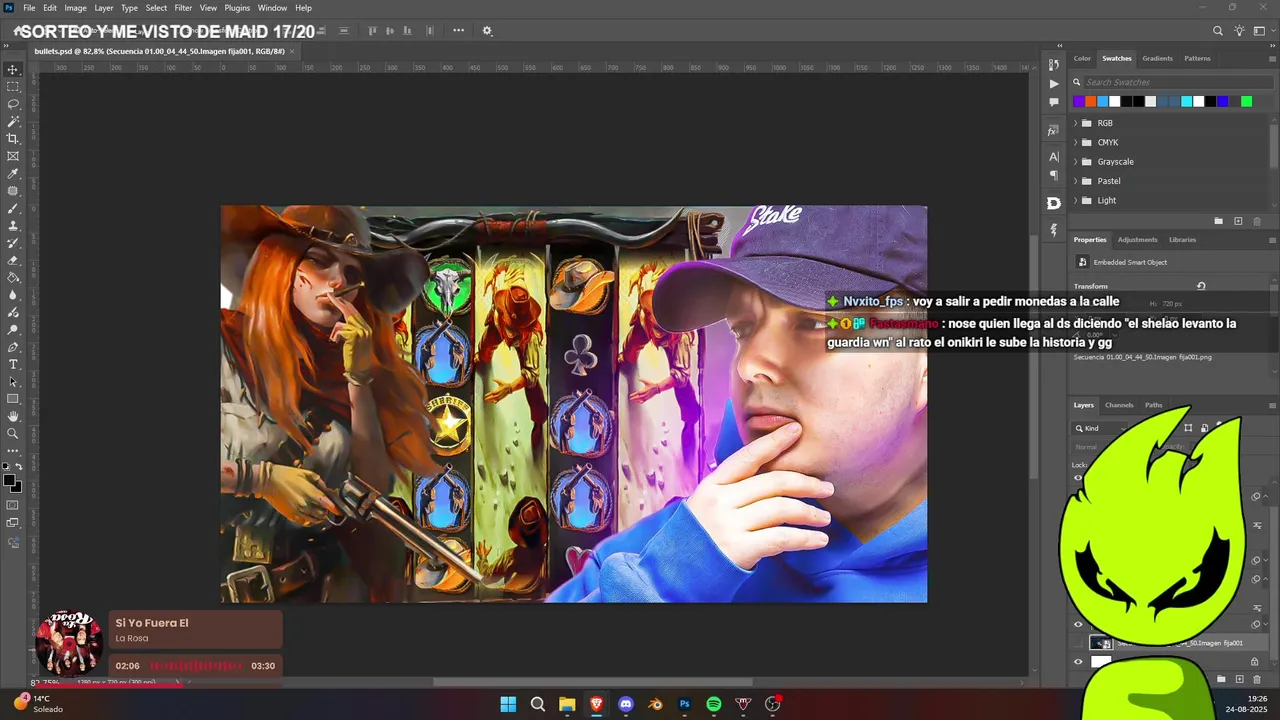
Task: Open the Filter menu
Action: (x=183, y=8)
